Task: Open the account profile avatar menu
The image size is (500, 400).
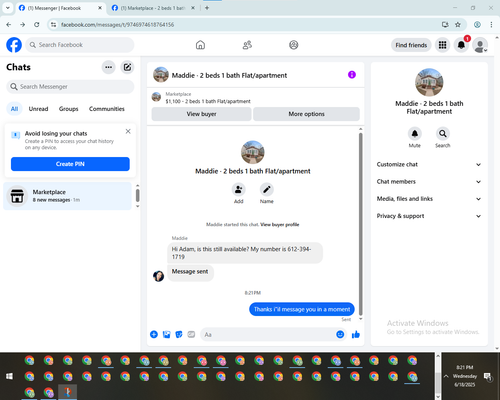Action: pos(480,45)
